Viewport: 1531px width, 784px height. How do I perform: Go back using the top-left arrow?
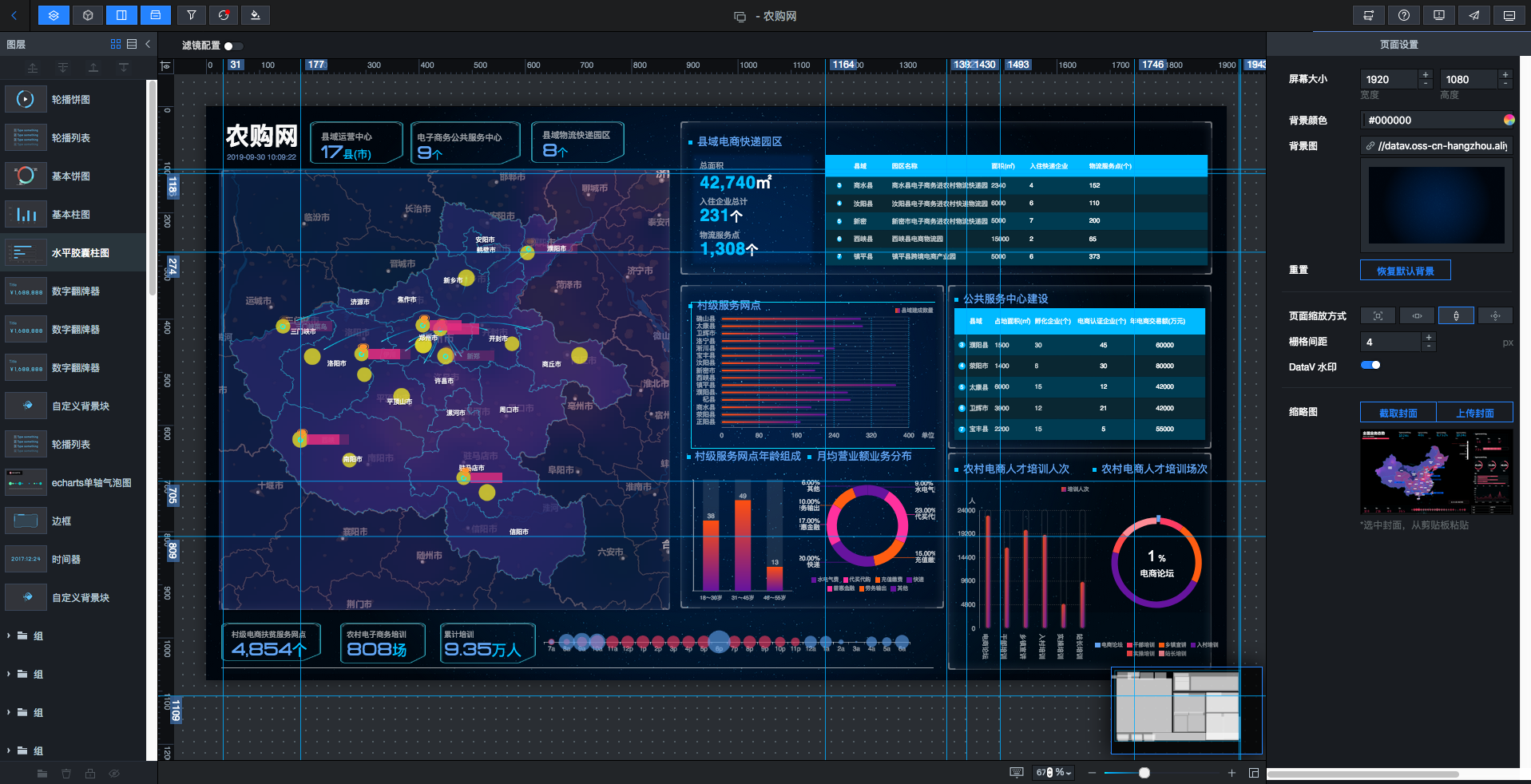[14, 15]
